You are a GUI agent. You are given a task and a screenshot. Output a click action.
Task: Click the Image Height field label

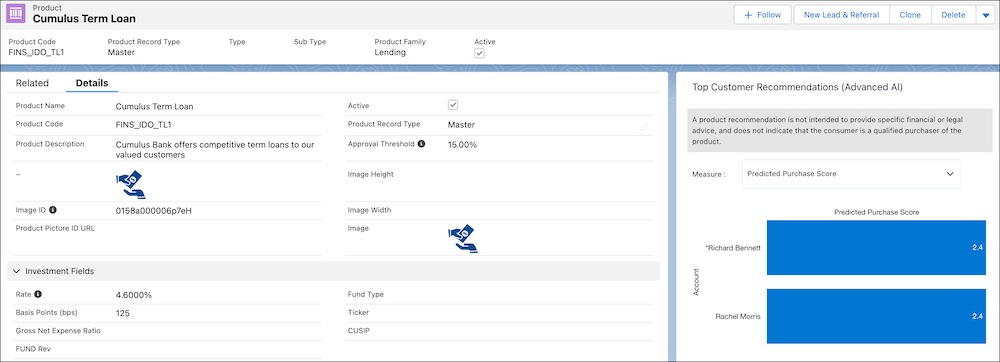pos(371,174)
